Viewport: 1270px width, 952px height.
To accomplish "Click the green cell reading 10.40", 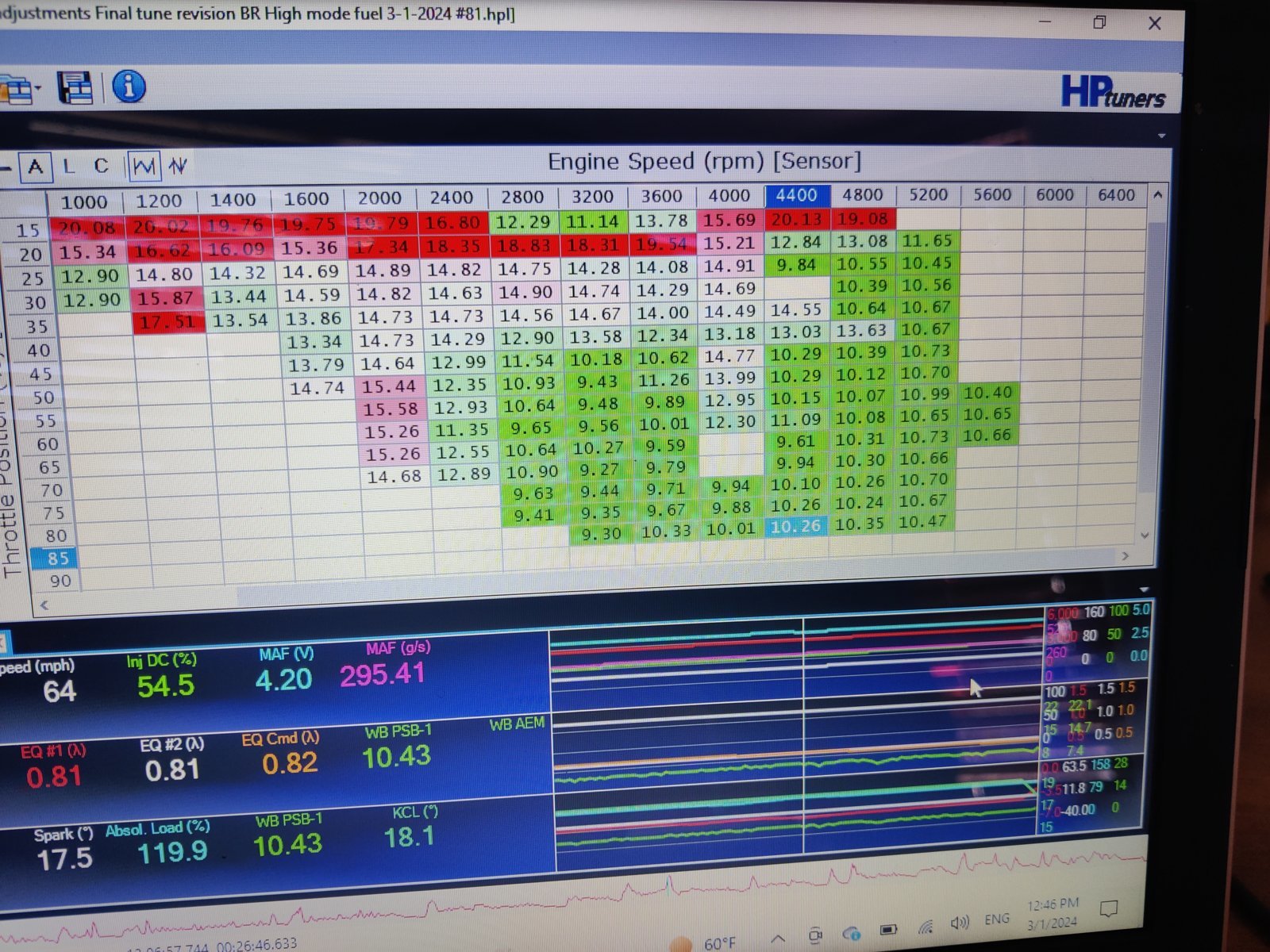I will tap(987, 393).
